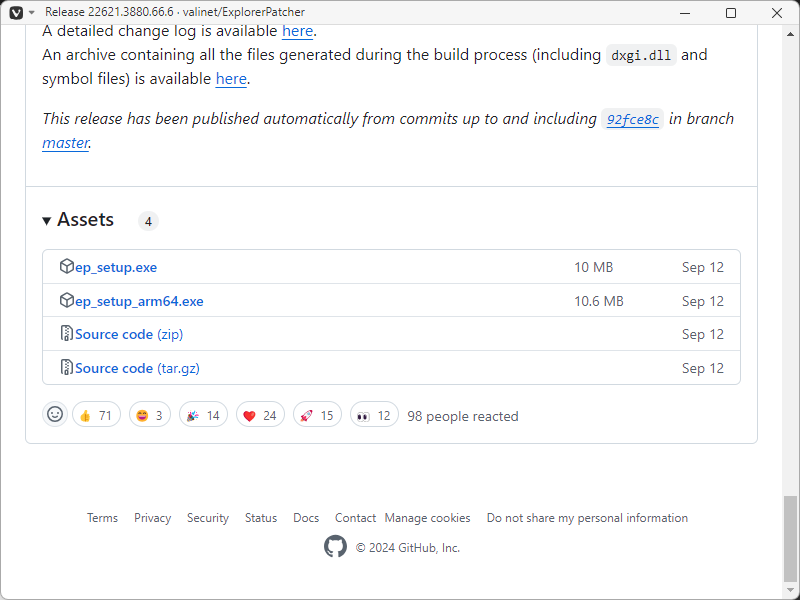Click the package icon beside ep_setup_arm64.exe
Viewport: 800px width, 600px height.
tap(67, 301)
